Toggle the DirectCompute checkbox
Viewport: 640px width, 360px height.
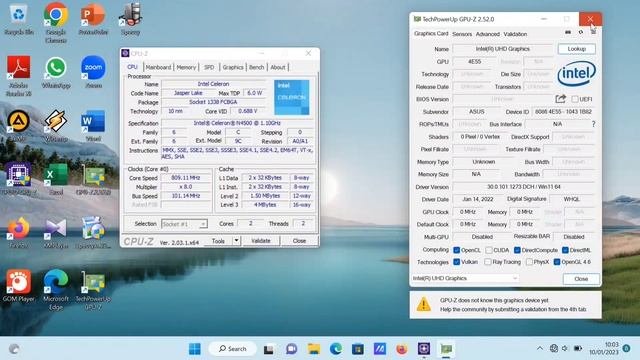[517, 250]
